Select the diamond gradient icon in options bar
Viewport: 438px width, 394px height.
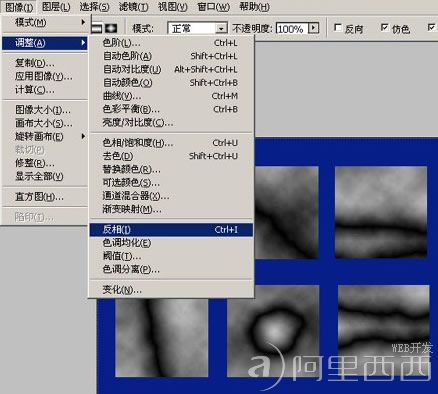pyautogui.click(x=112, y=28)
